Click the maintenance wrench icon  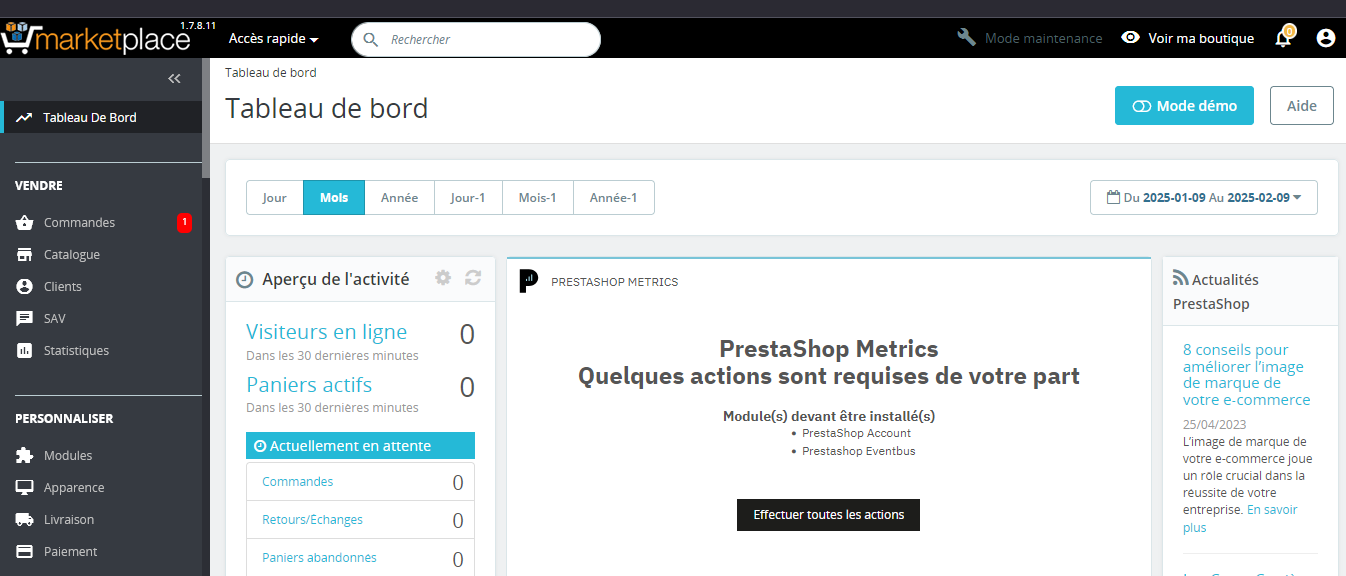966,37
